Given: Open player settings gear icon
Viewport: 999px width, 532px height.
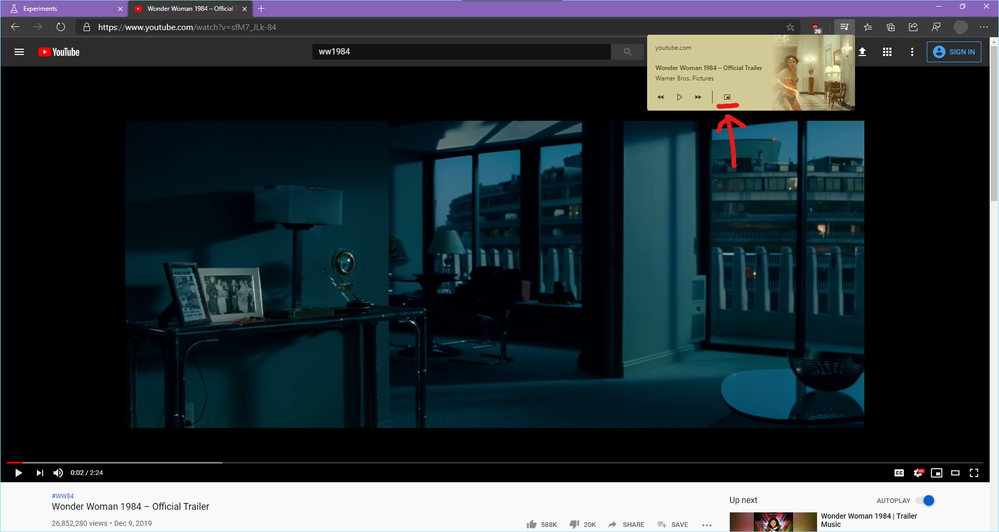Looking at the screenshot, I should (918, 473).
